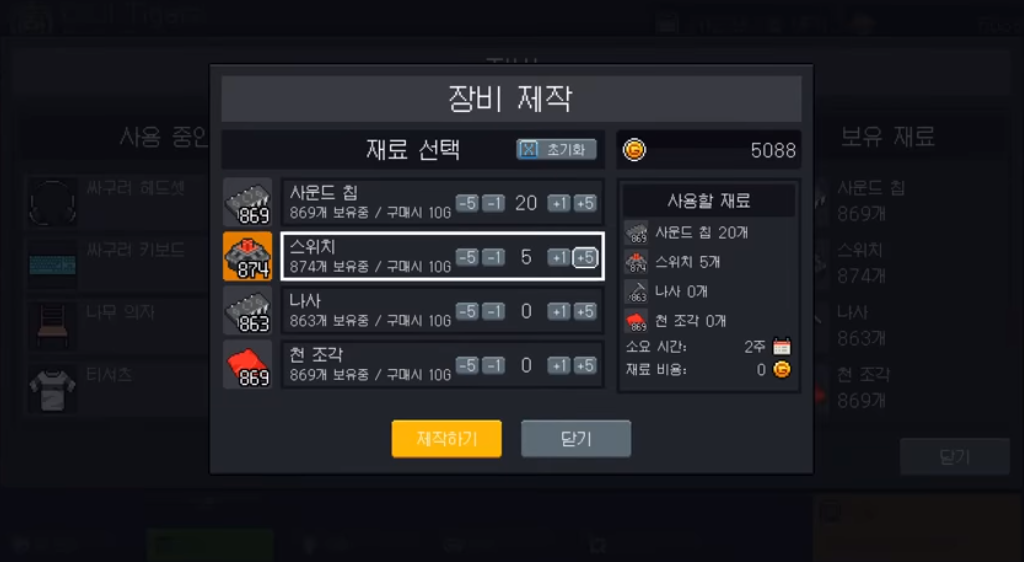The height and width of the screenshot is (562, 1024).
Task: Click 제작하기 to craft the equipment
Action: click(x=447, y=439)
